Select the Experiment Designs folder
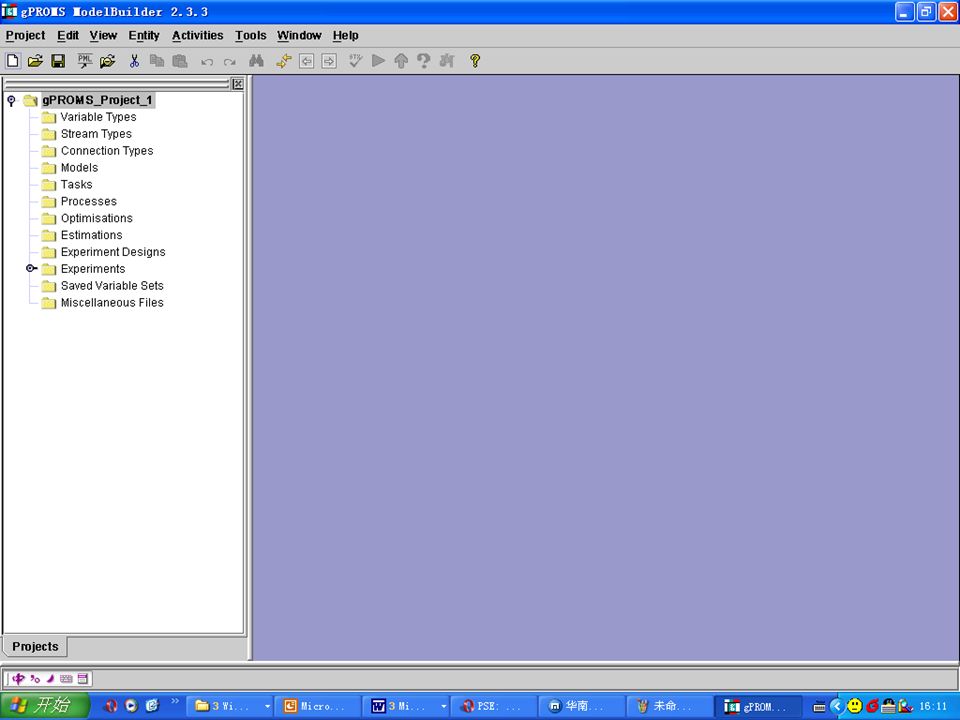Image resolution: width=960 pixels, height=720 pixels. (113, 252)
